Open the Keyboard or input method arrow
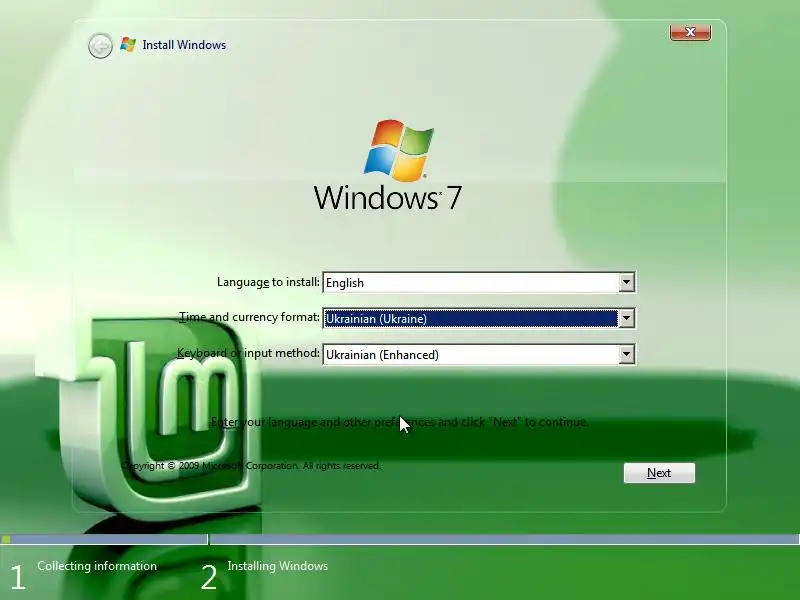Screen dimensions: 800x600 (627, 354)
